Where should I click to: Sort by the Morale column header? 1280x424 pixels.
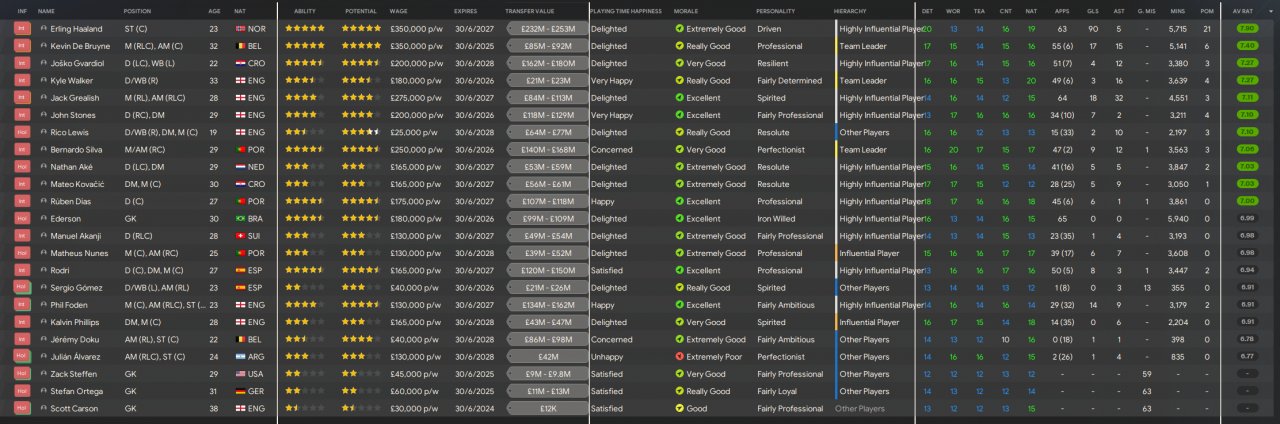tap(686, 11)
